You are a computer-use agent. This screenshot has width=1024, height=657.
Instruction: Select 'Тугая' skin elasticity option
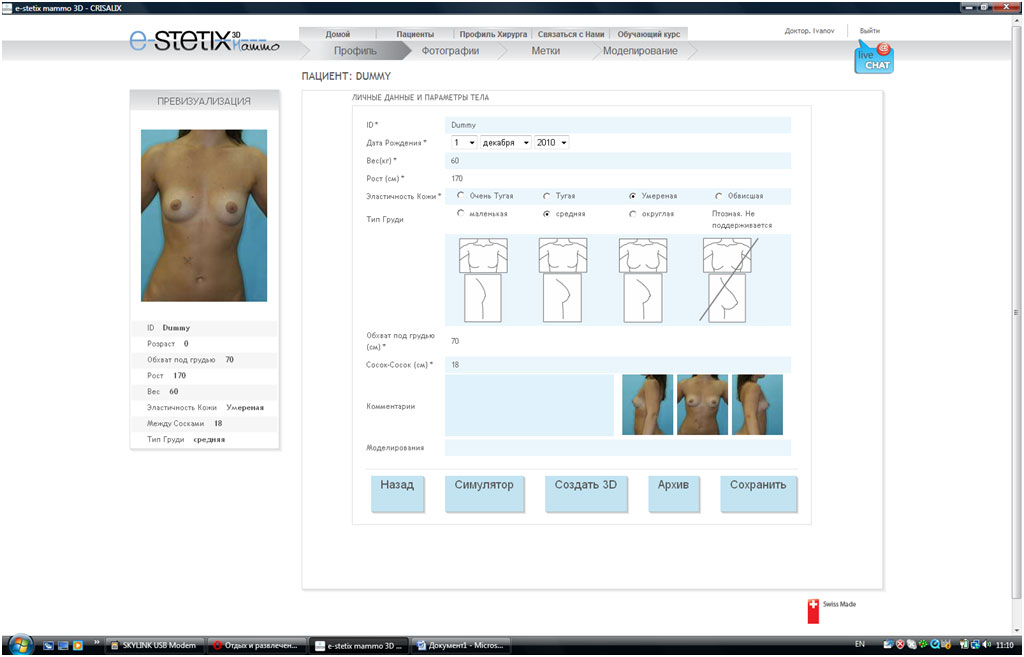(x=547, y=196)
